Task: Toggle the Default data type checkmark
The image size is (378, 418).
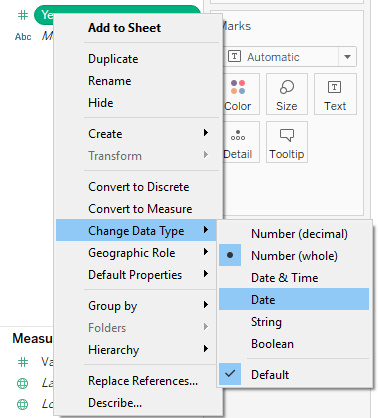Action: (x=294, y=374)
